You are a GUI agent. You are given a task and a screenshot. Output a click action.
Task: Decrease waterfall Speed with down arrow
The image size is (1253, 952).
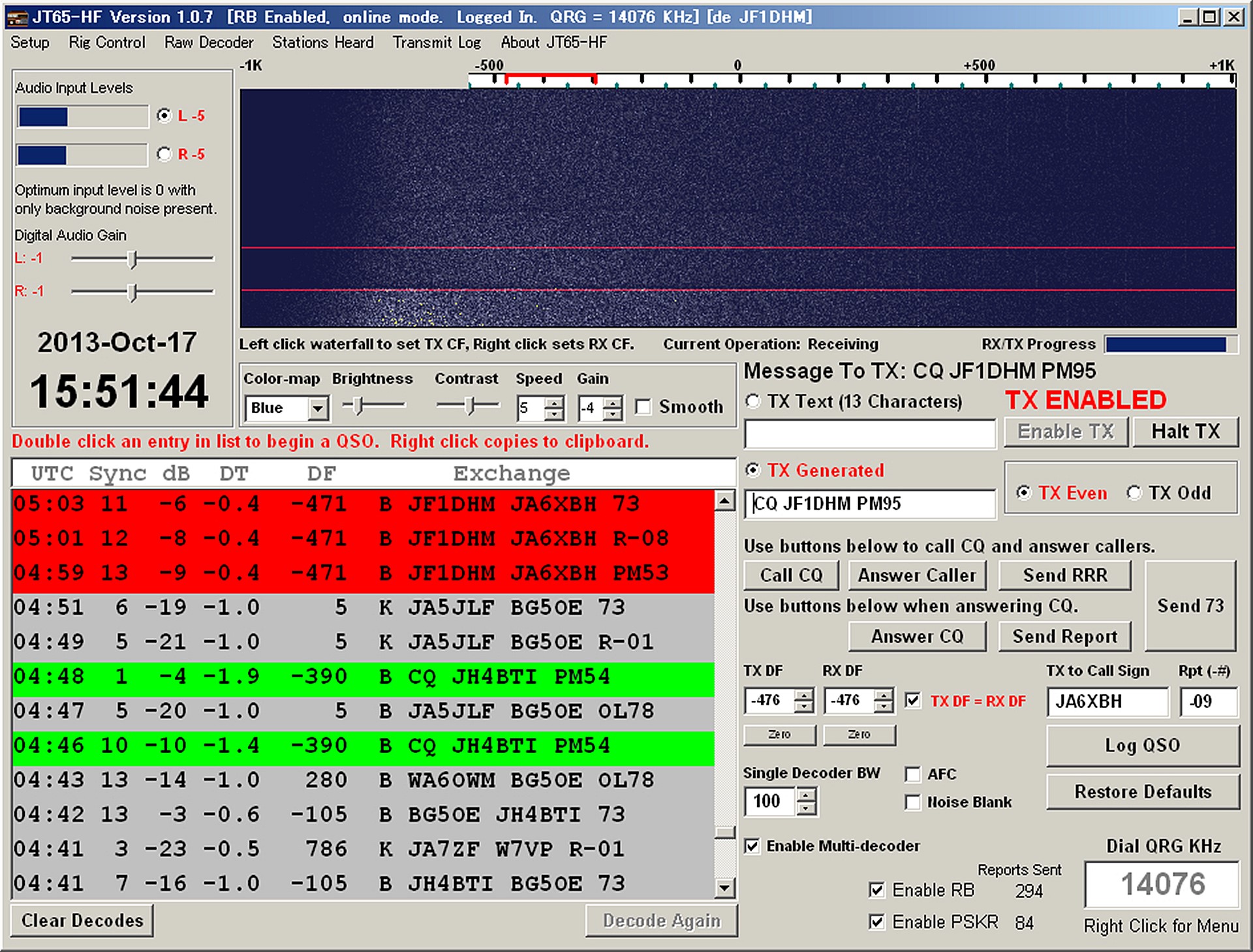click(554, 414)
